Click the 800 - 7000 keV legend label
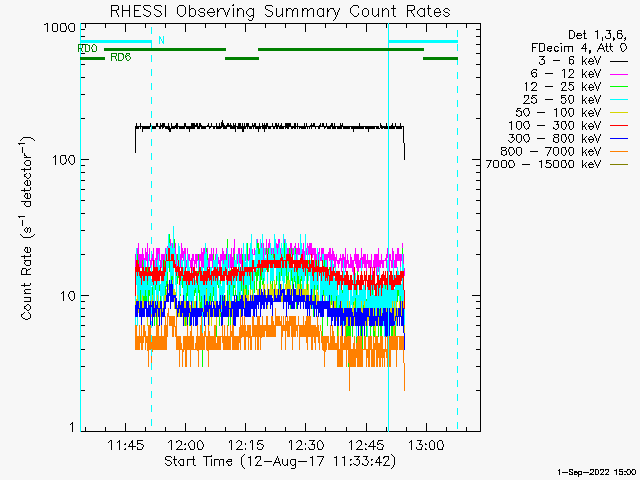 [x=551, y=151]
